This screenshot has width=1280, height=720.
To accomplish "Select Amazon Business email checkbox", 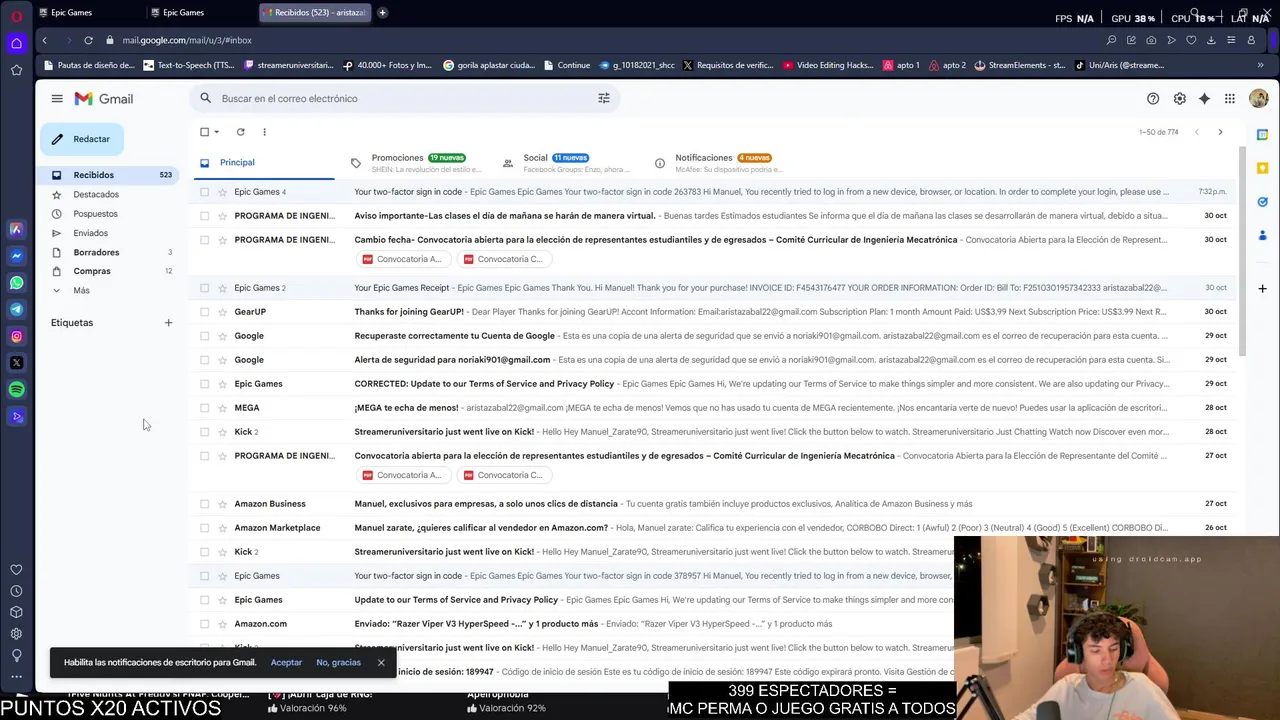I will coord(205,504).
